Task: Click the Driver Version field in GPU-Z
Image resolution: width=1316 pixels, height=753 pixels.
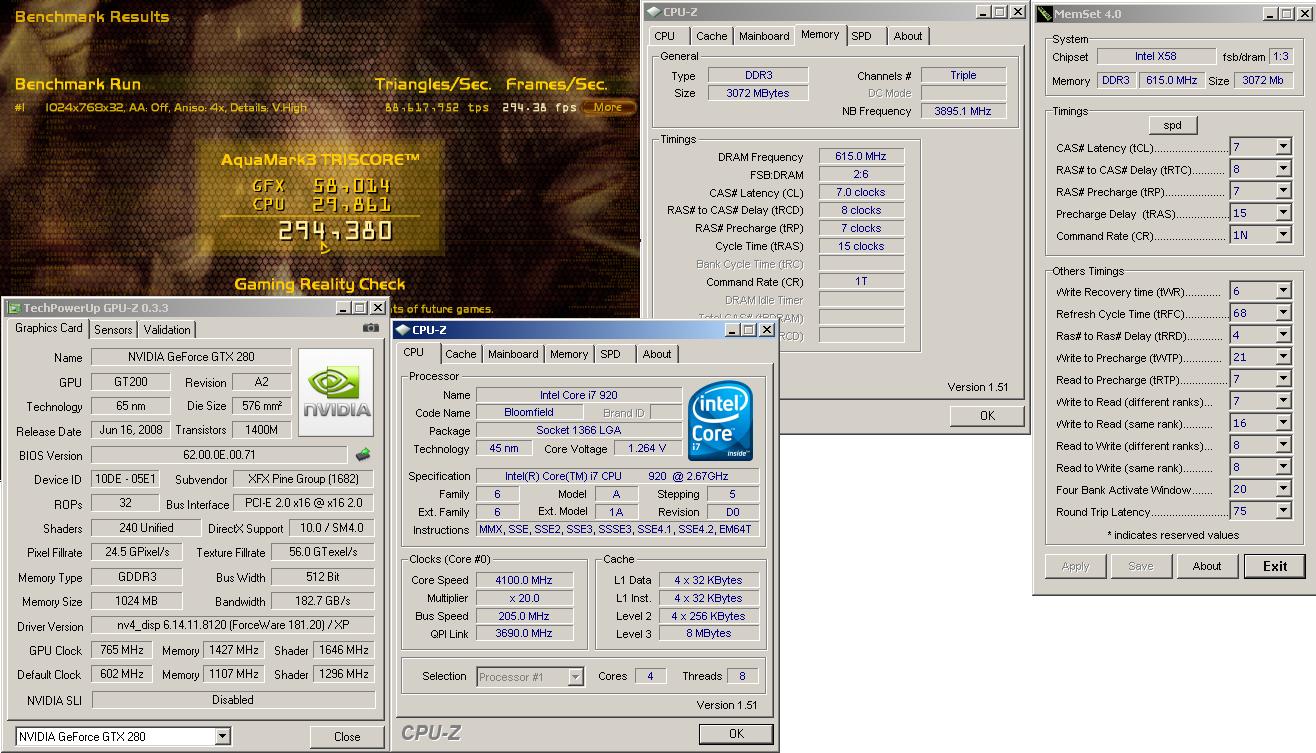Action: 233,625
